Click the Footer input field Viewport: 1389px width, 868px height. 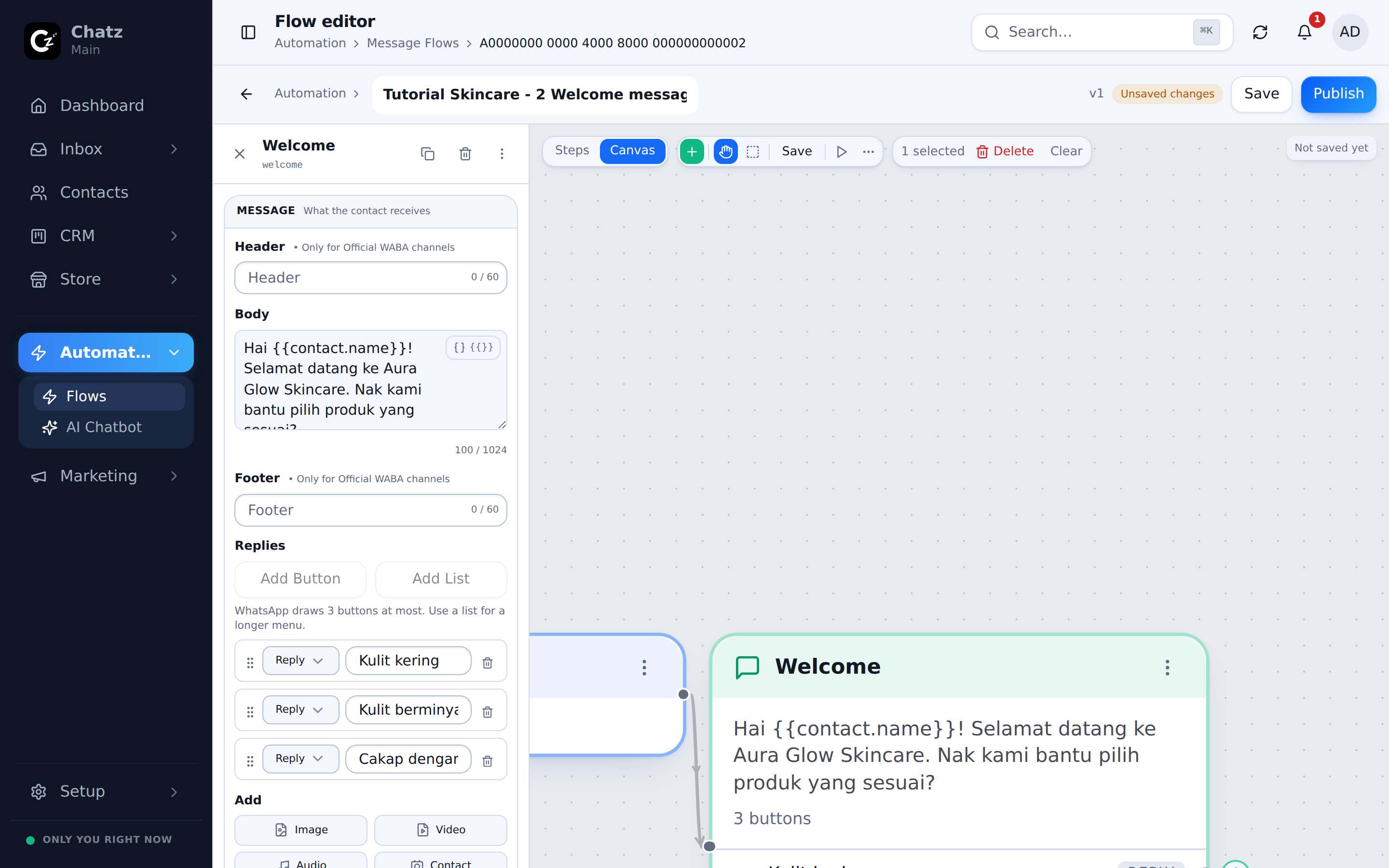(x=370, y=510)
